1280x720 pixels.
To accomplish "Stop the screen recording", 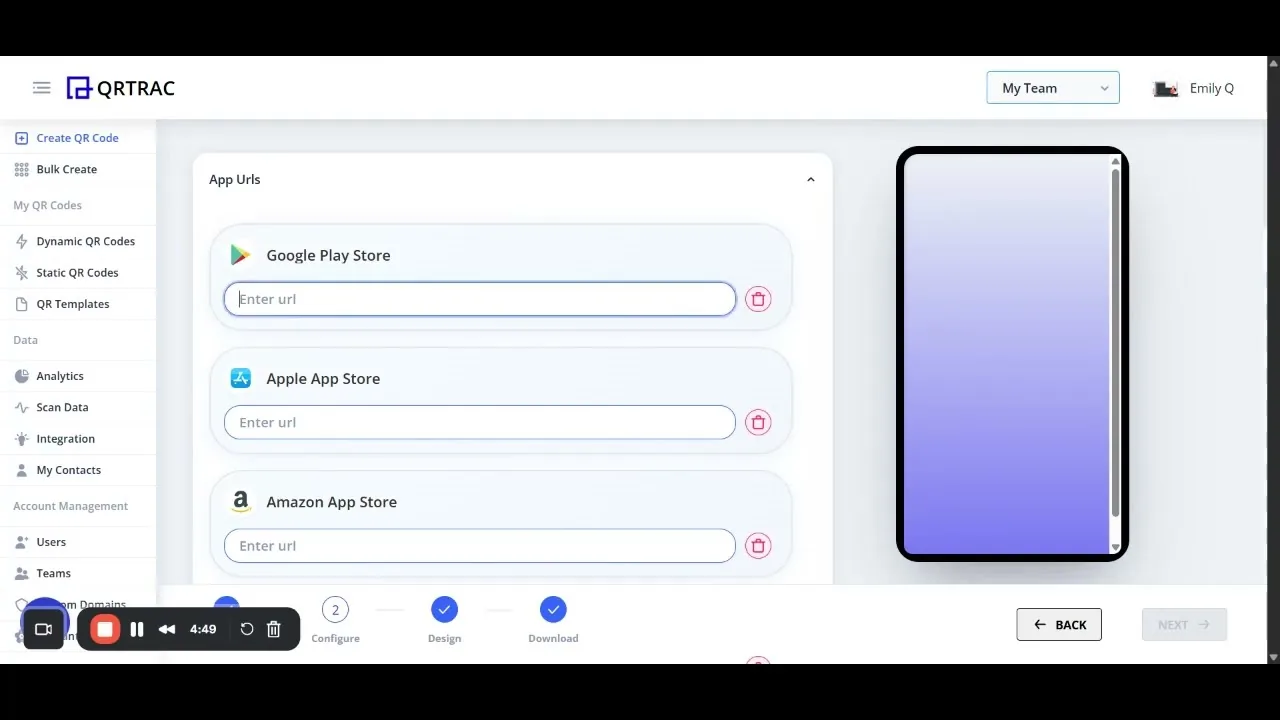I will point(104,629).
